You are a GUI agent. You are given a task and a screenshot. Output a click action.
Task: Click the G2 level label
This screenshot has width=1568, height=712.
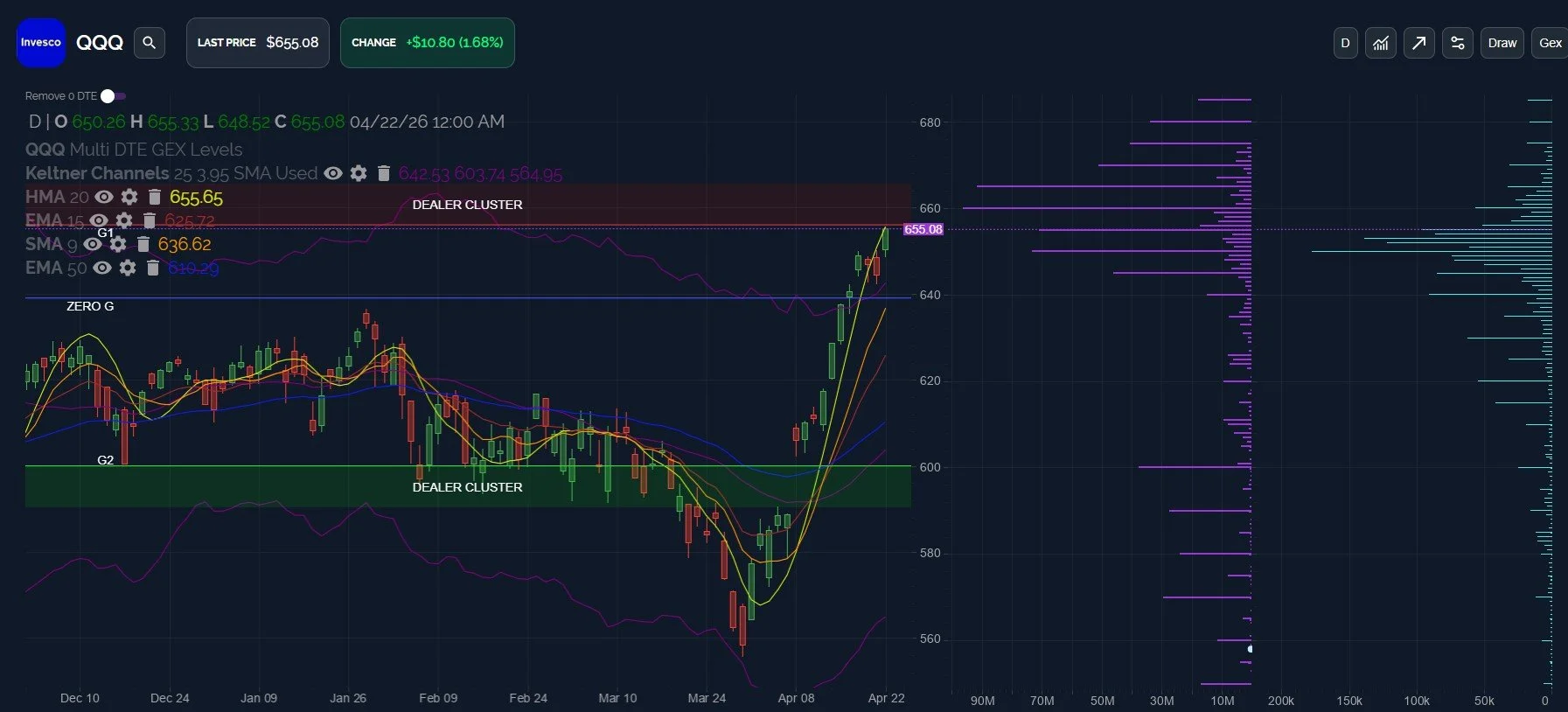(105, 460)
